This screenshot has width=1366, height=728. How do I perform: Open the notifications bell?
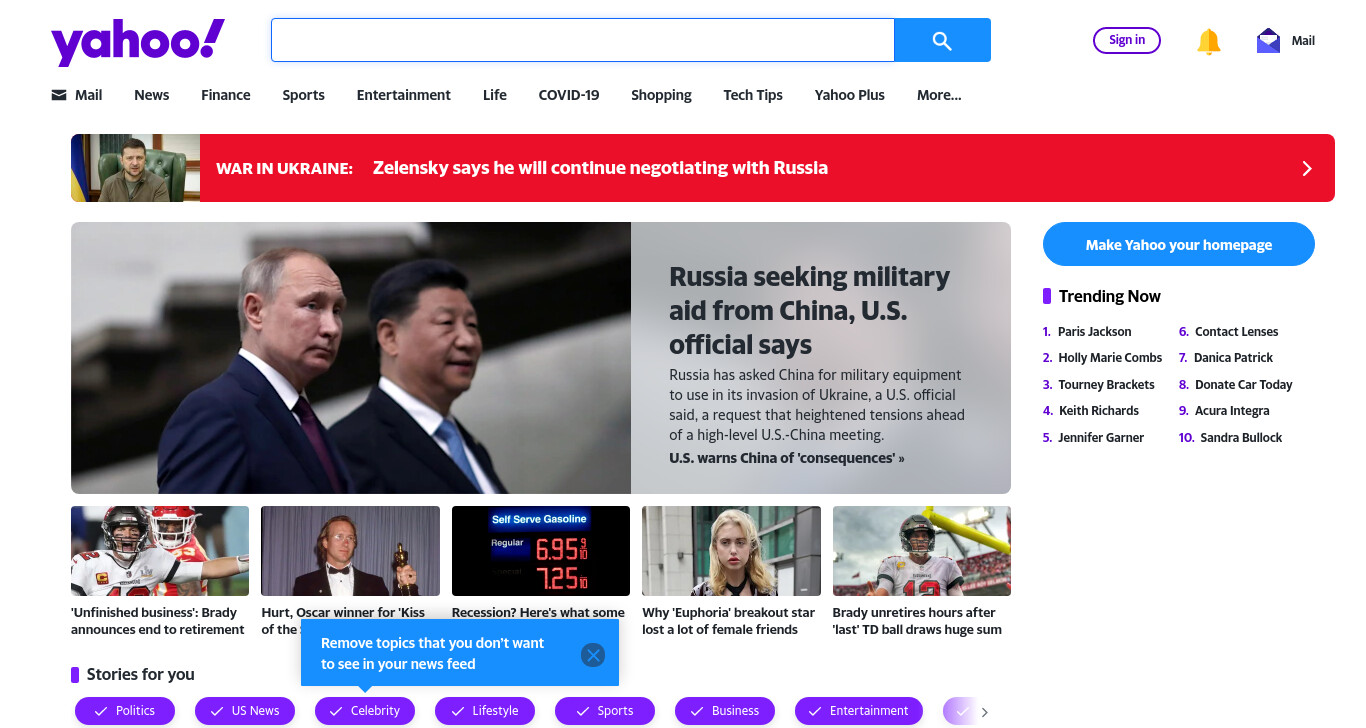[x=1209, y=41]
